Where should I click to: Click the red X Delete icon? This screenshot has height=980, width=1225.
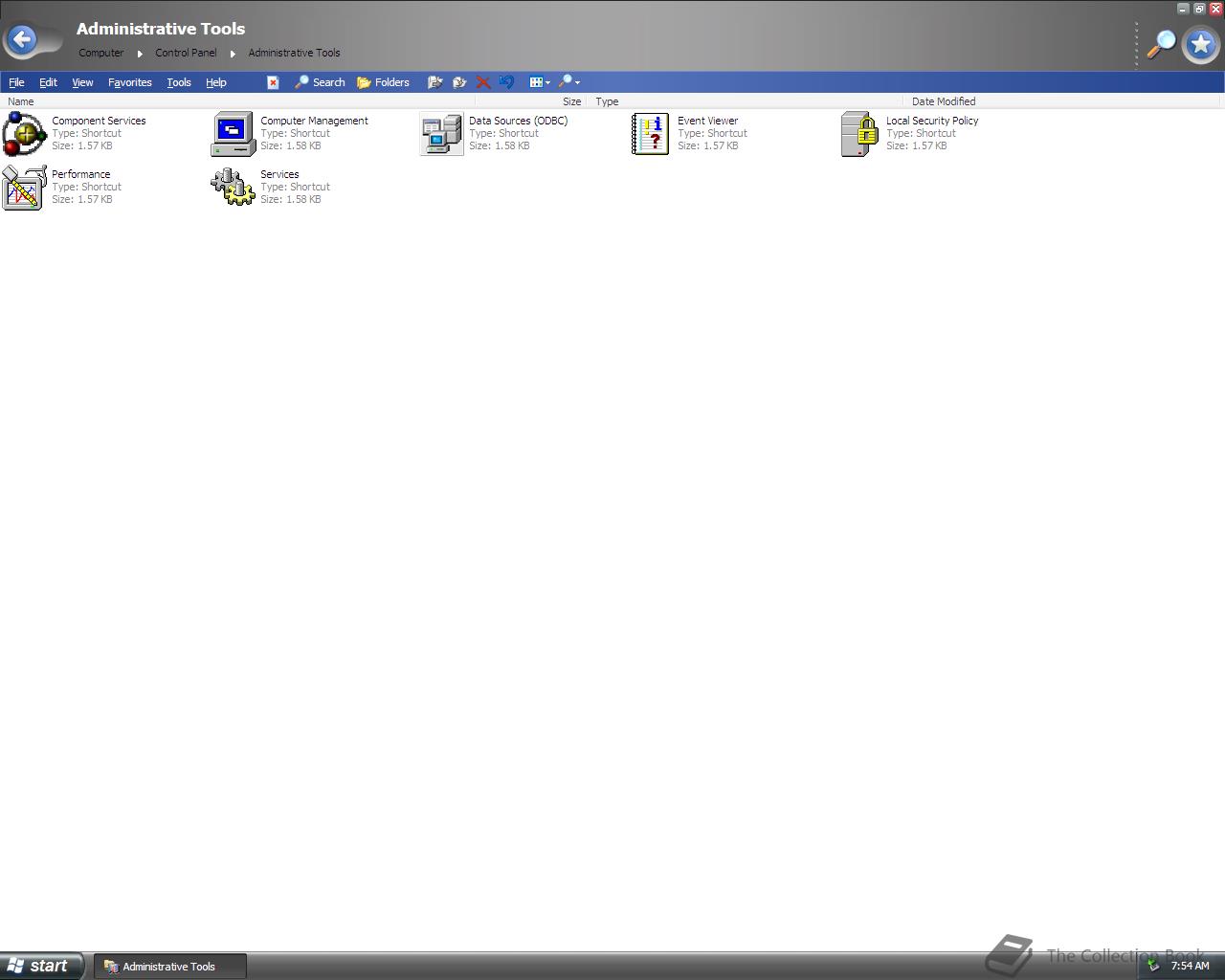coord(483,82)
